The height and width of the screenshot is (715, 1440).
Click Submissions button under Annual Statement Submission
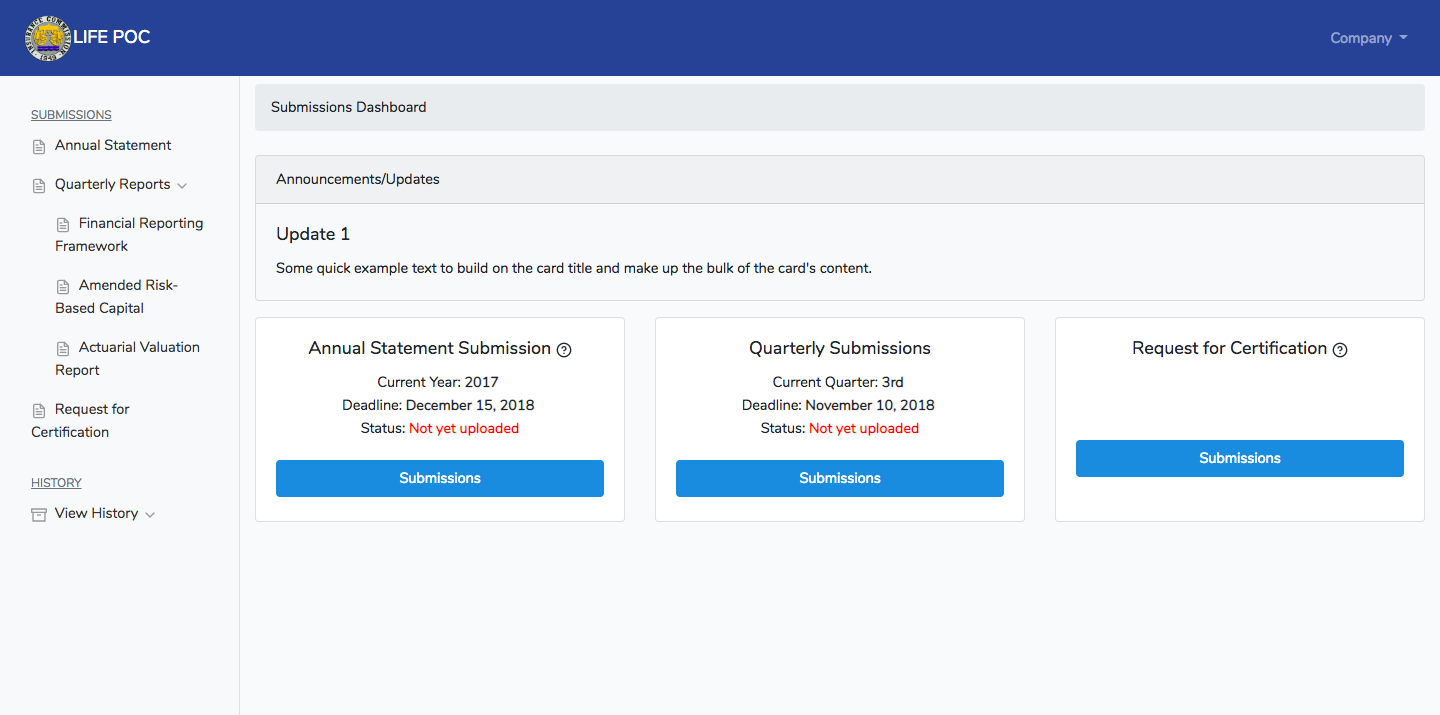[440, 479]
